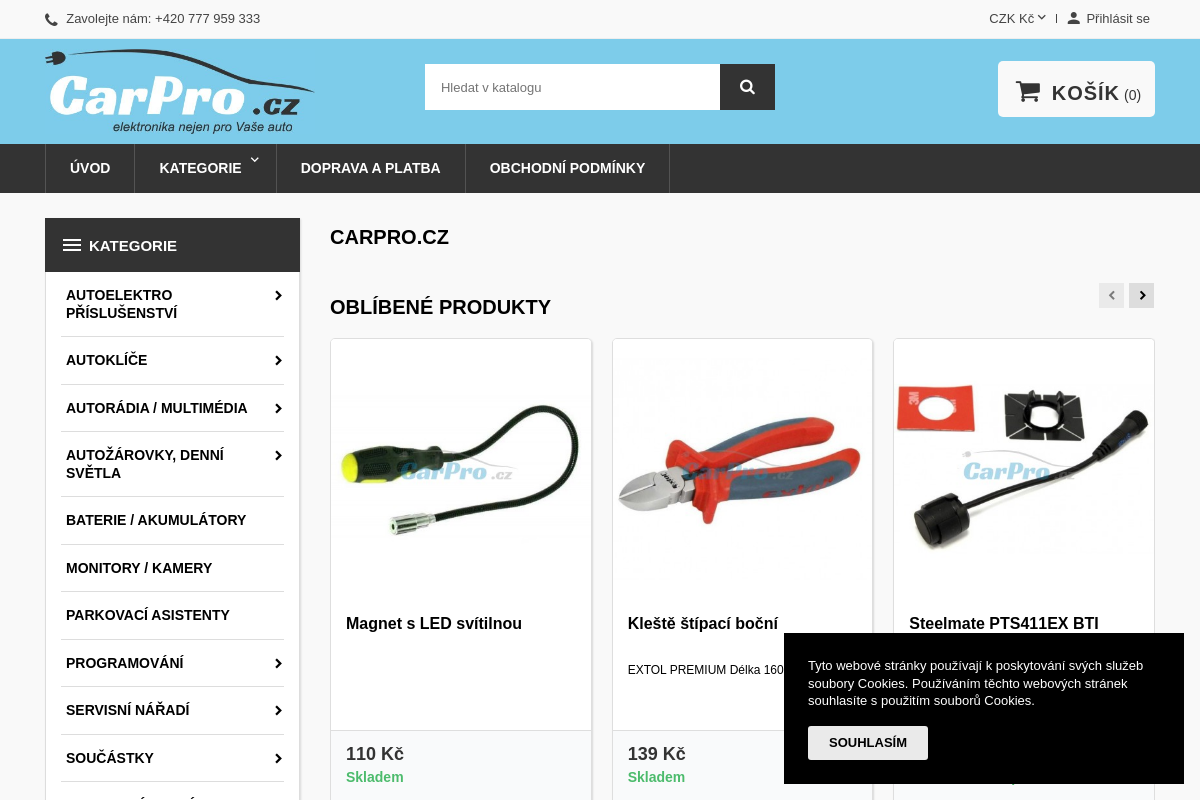Go to Obchodní podmínky menu item
The image size is (1200, 800).
[x=567, y=168]
